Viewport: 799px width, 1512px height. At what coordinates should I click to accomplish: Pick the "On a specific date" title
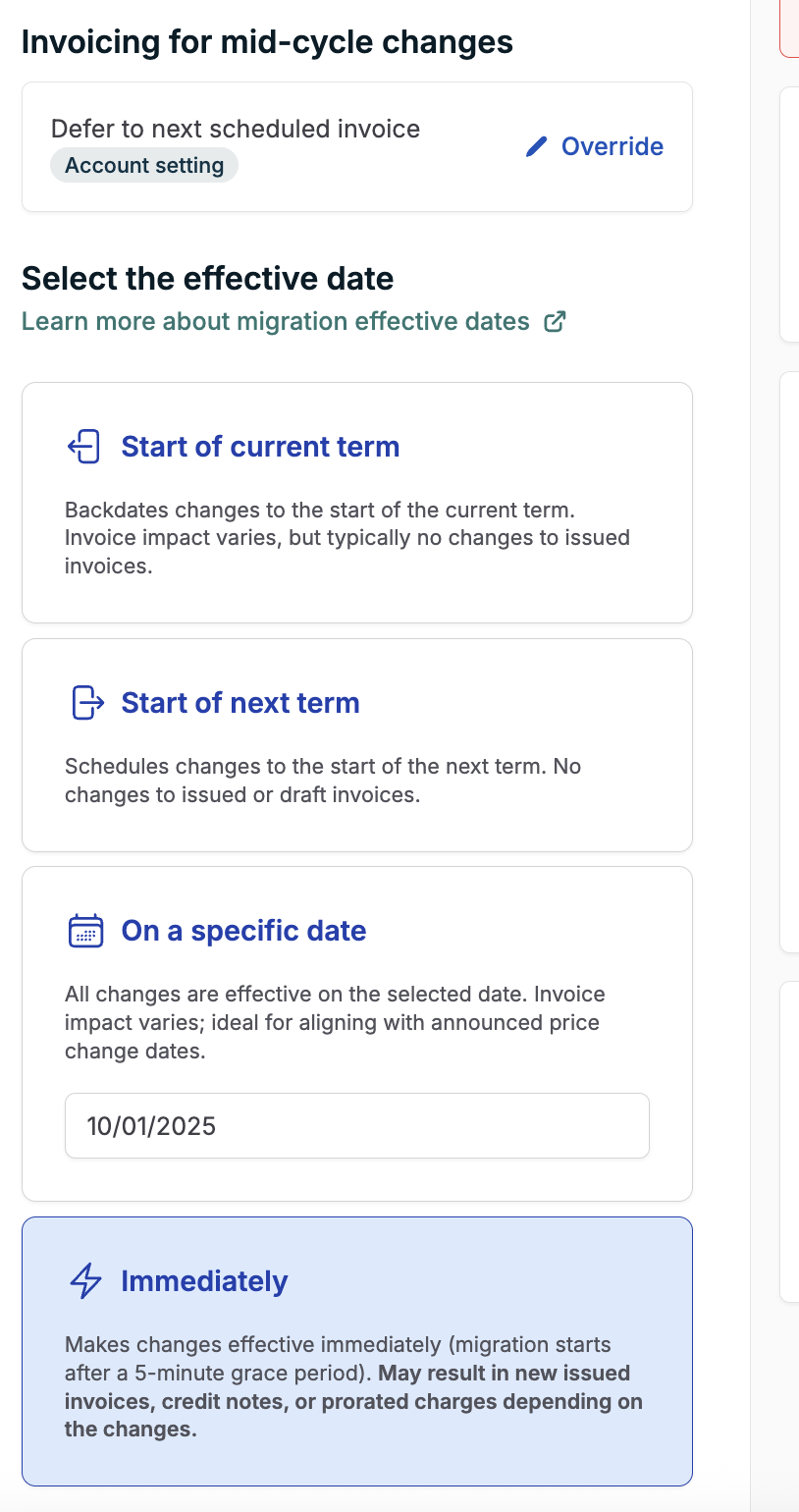click(x=243, y=931)
